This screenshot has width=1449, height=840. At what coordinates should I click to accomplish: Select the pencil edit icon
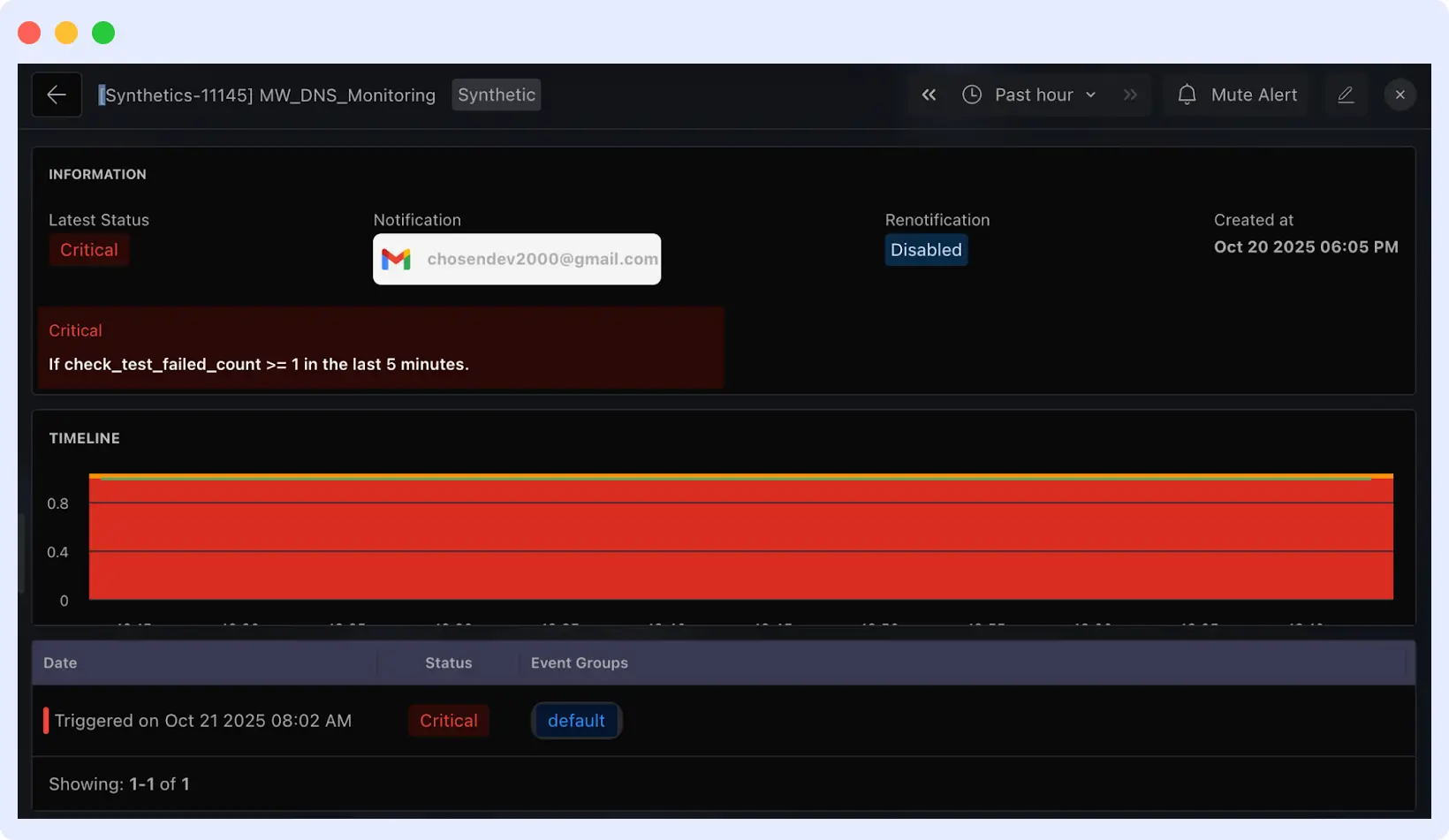coord(1346,95)
